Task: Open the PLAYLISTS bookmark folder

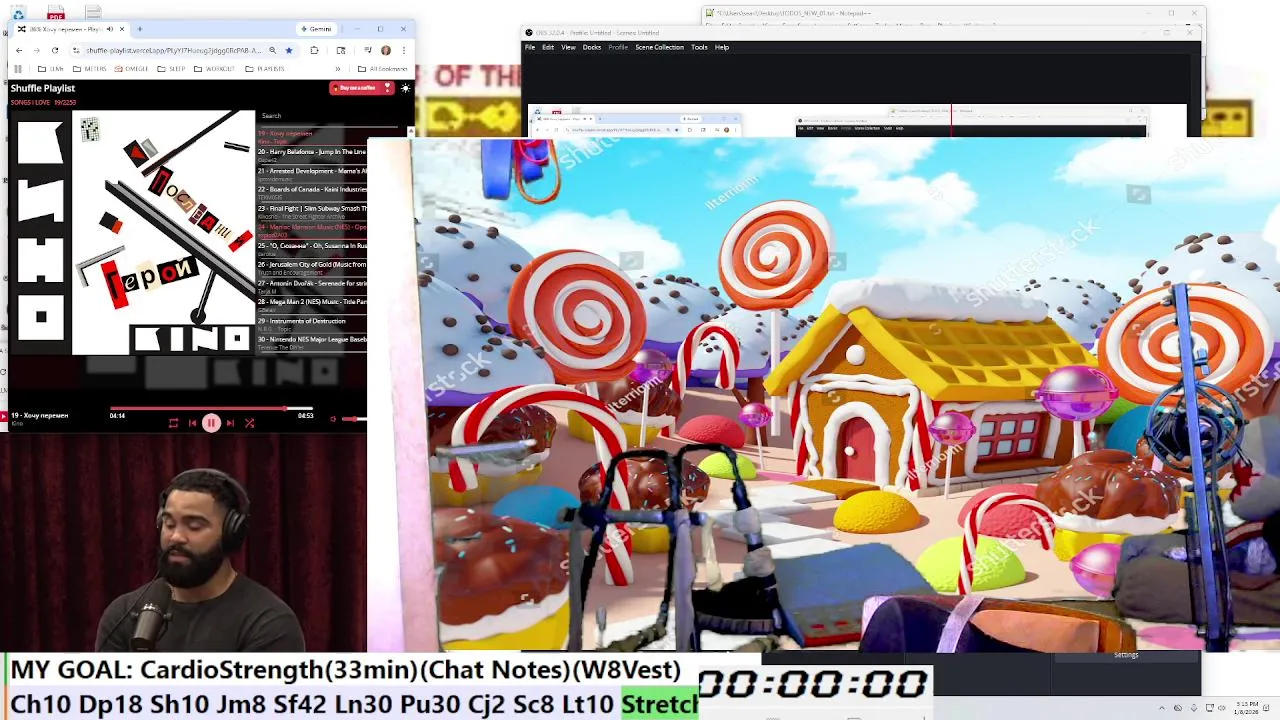Action: point(265,69)
